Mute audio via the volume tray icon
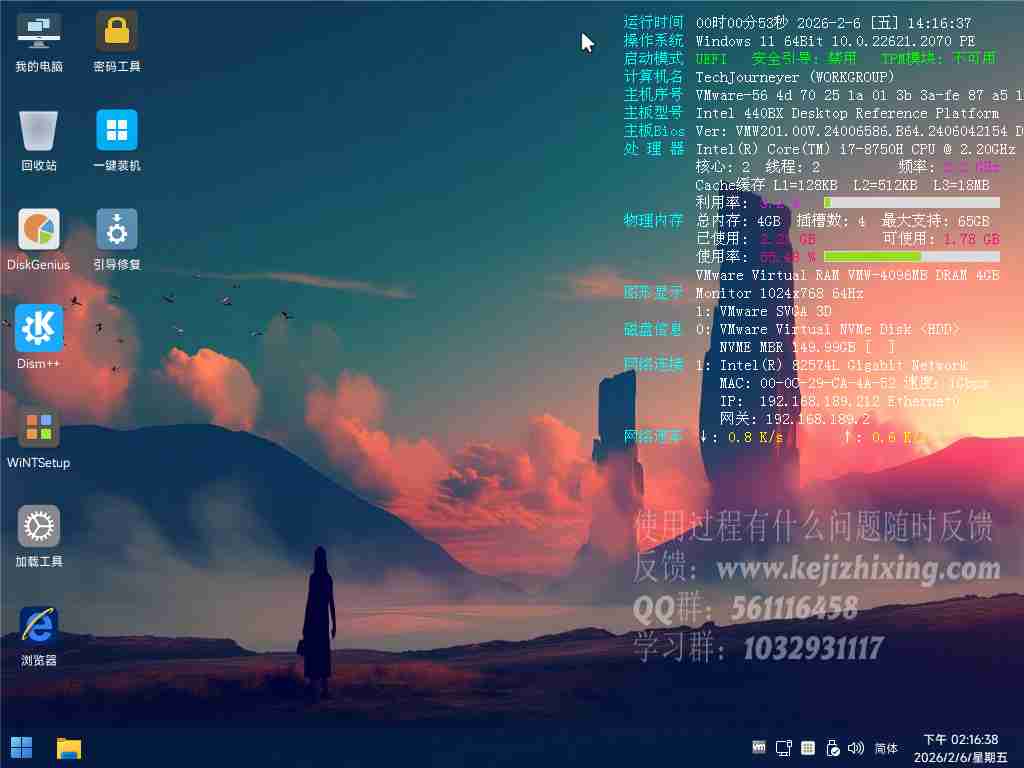The width and height of the screenshot is (1024, 768). click(855, 747)
